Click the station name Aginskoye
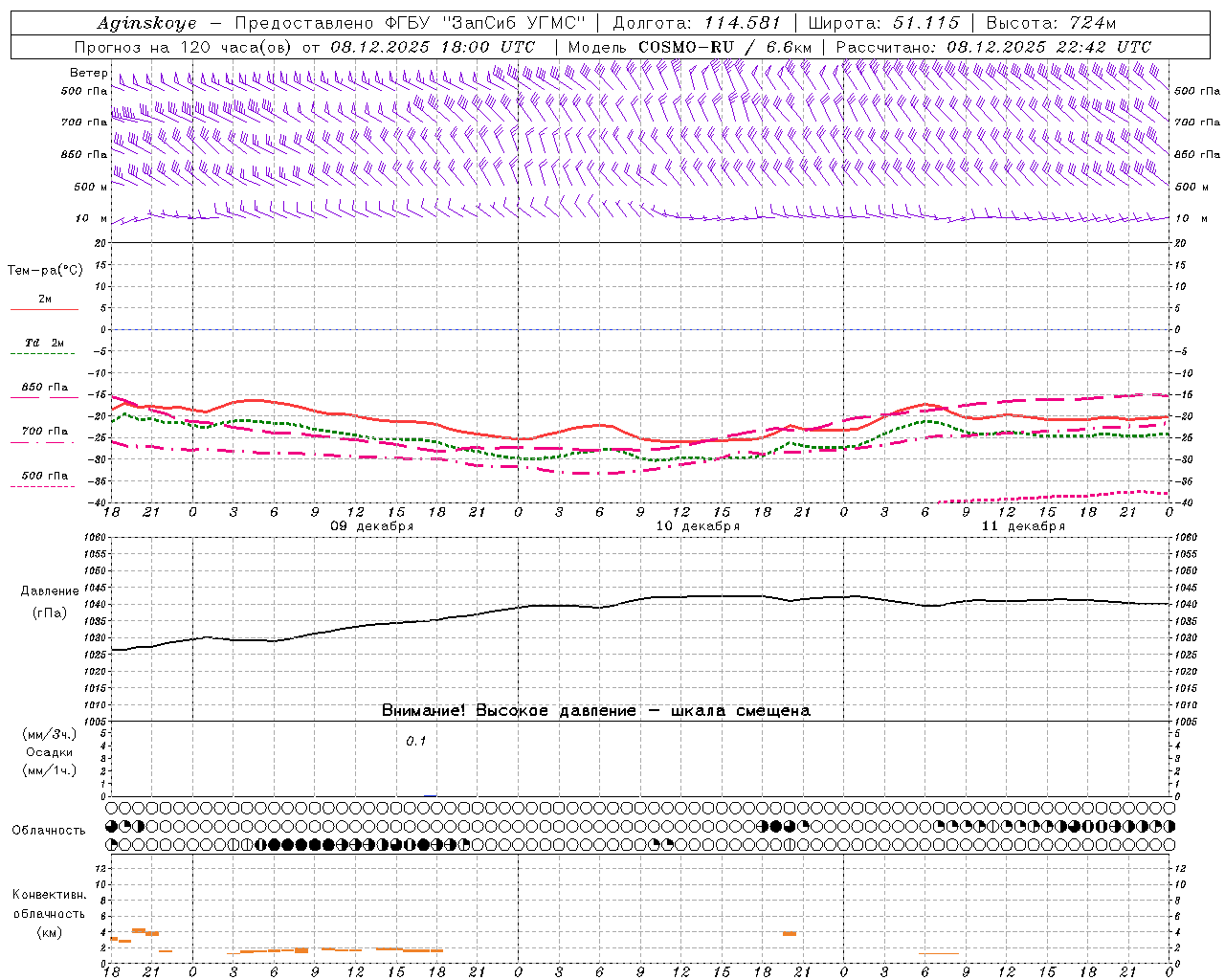Image resolution: width=1225 pixels, height=980 pixels. coord(146,23)
